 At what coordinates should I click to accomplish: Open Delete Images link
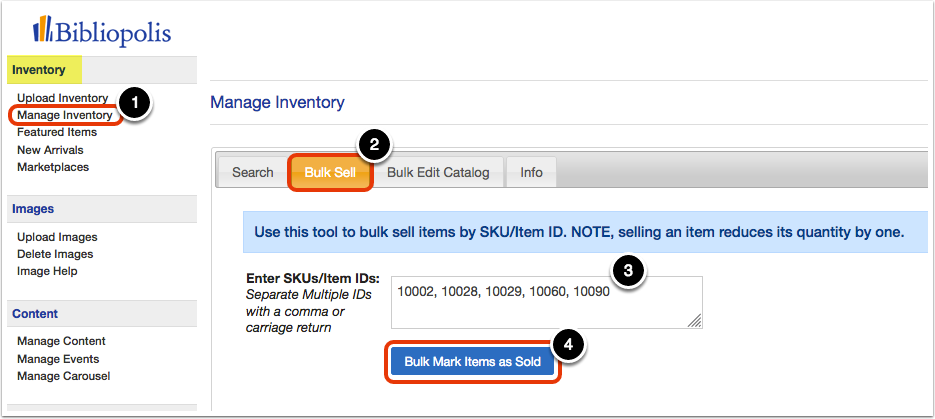pos(55,254)
